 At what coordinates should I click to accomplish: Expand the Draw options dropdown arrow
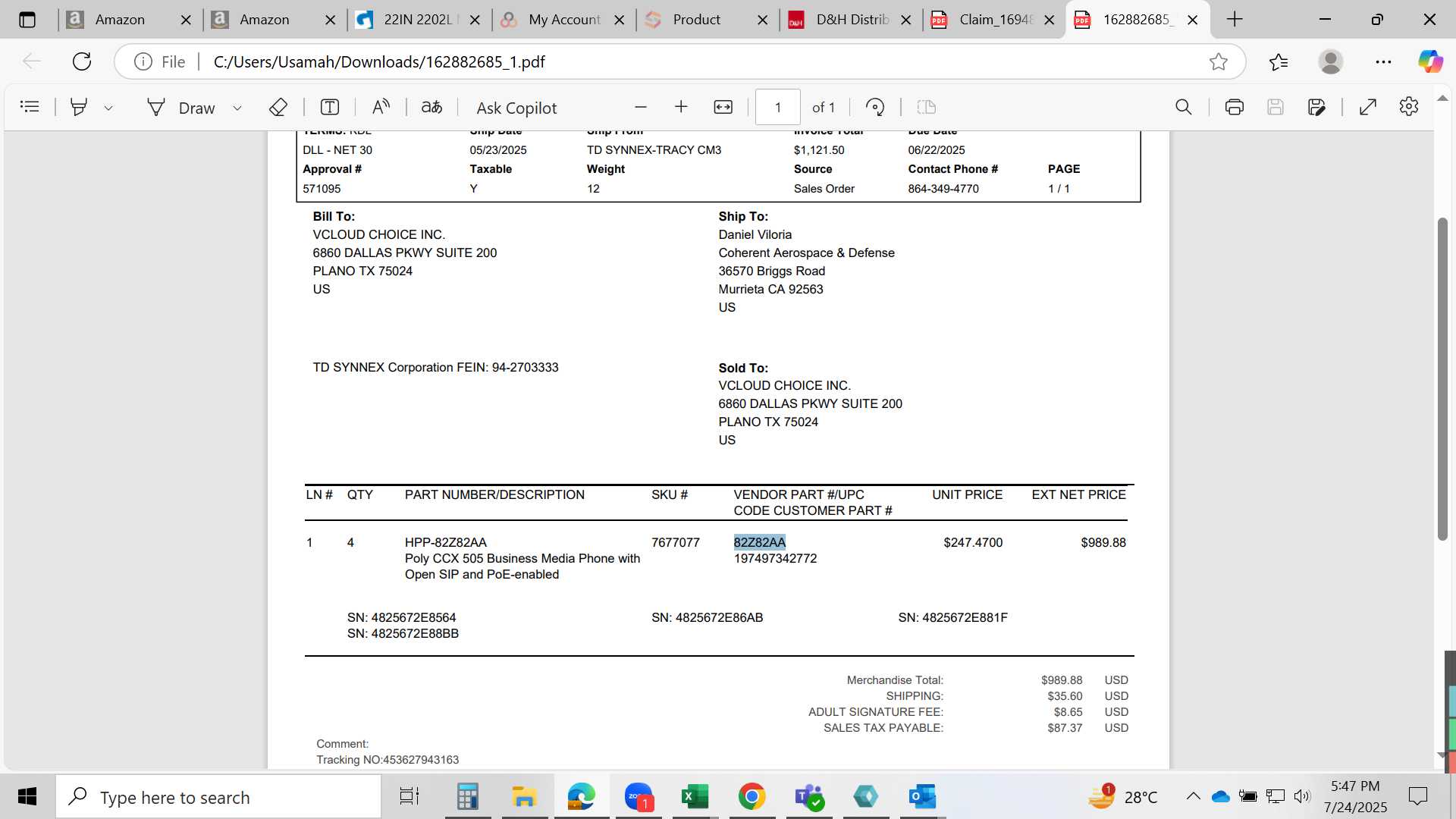[x=237, y=108]
